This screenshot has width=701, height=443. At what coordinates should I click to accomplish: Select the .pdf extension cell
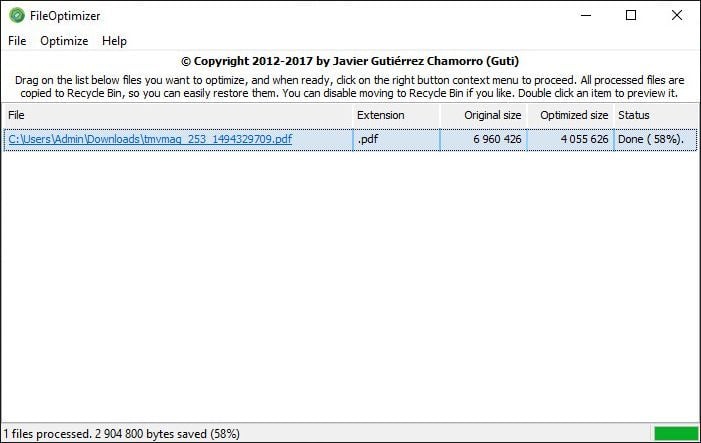pos(397,139)
